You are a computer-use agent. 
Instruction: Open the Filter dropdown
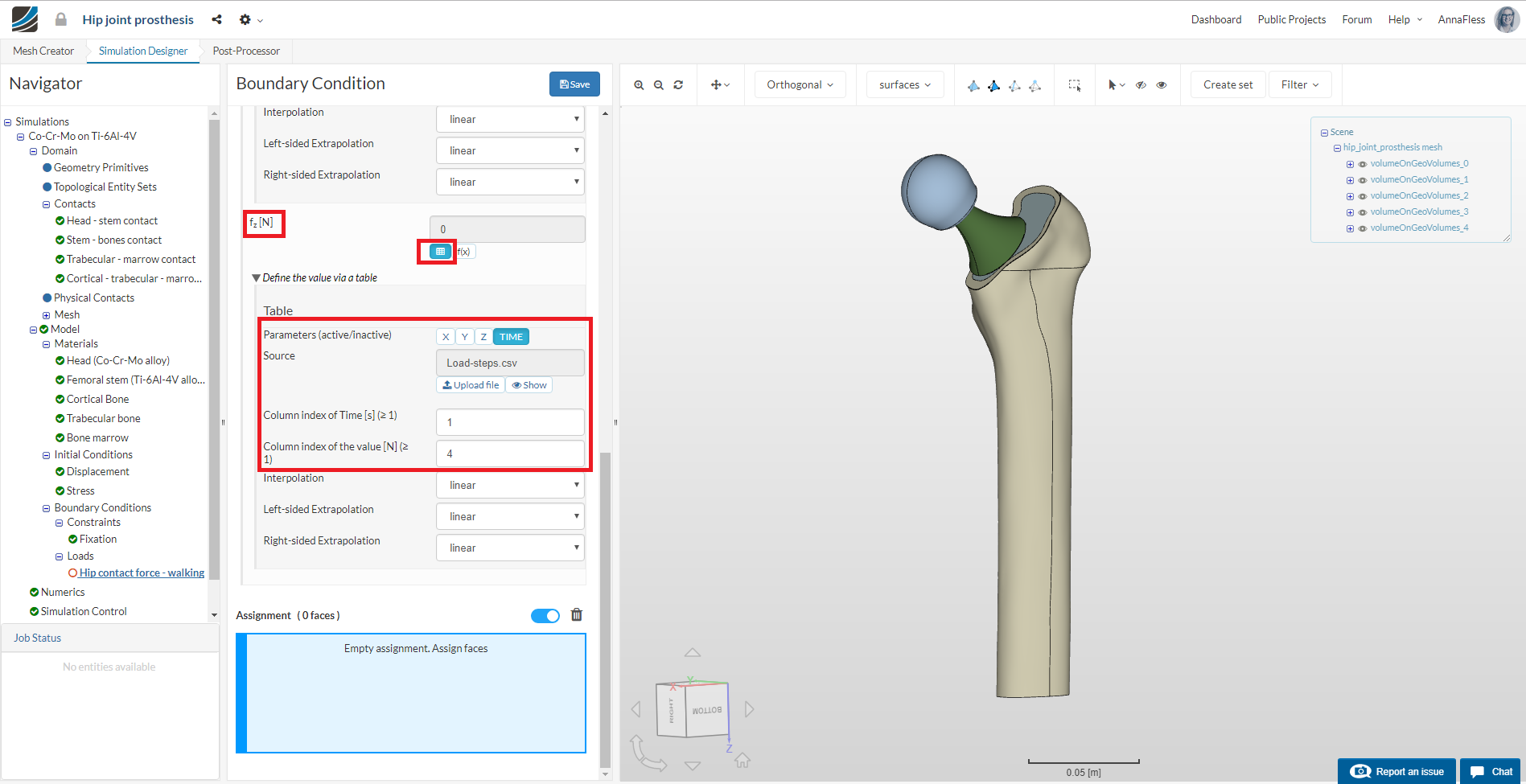tap(1300, 84)
